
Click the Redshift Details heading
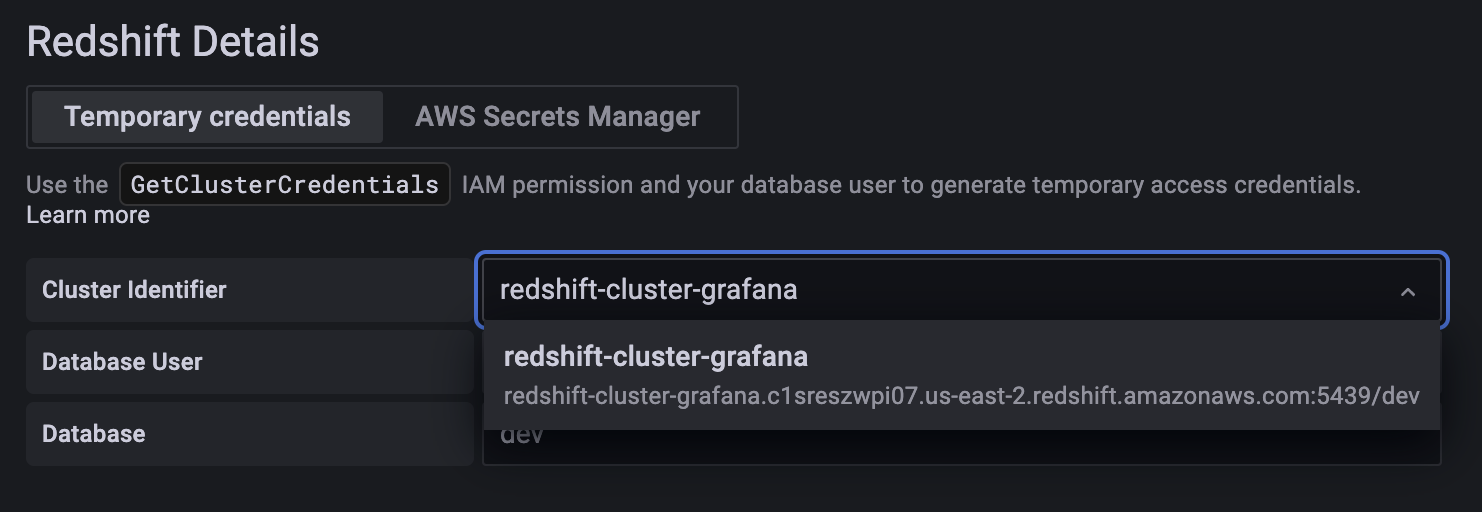(173, 42)
